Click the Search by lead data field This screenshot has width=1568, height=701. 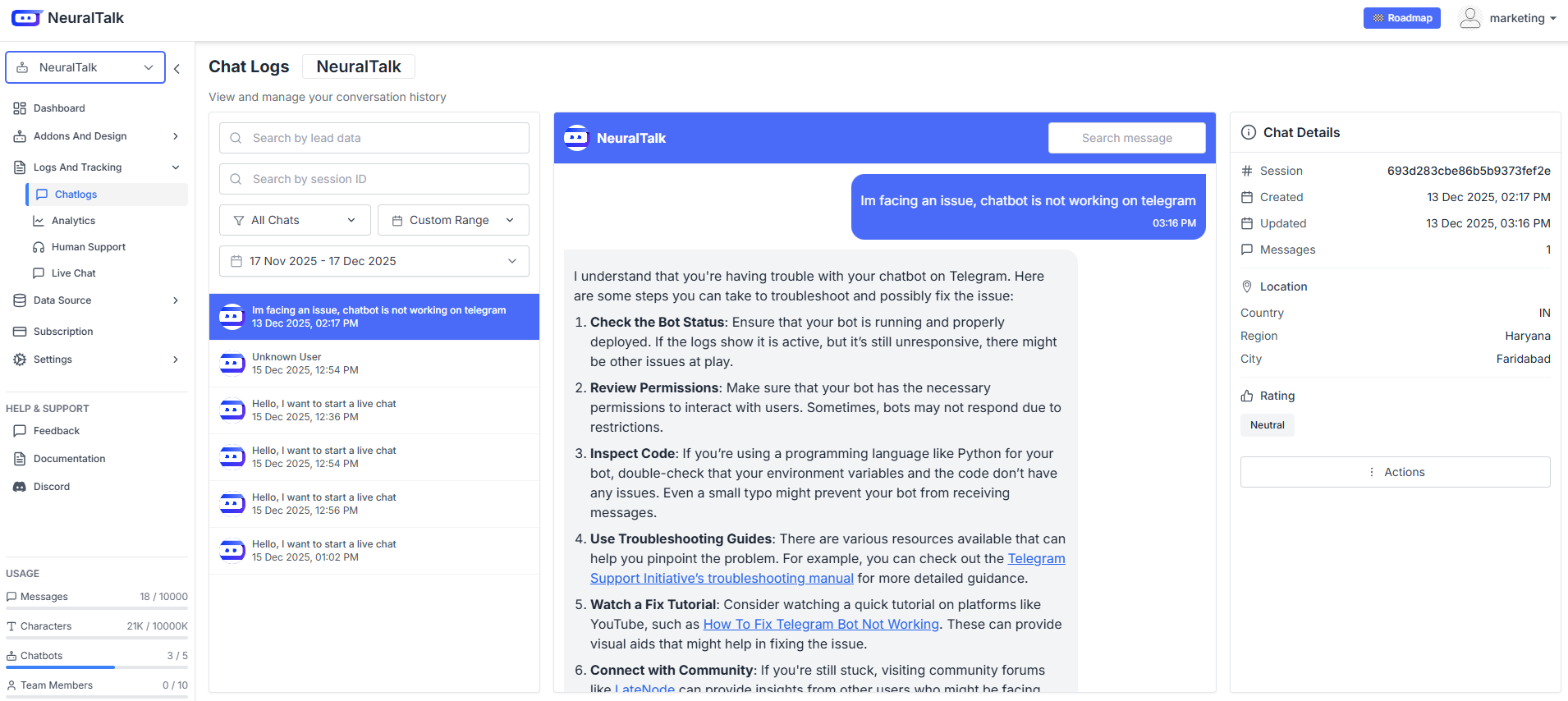[374, 138]
